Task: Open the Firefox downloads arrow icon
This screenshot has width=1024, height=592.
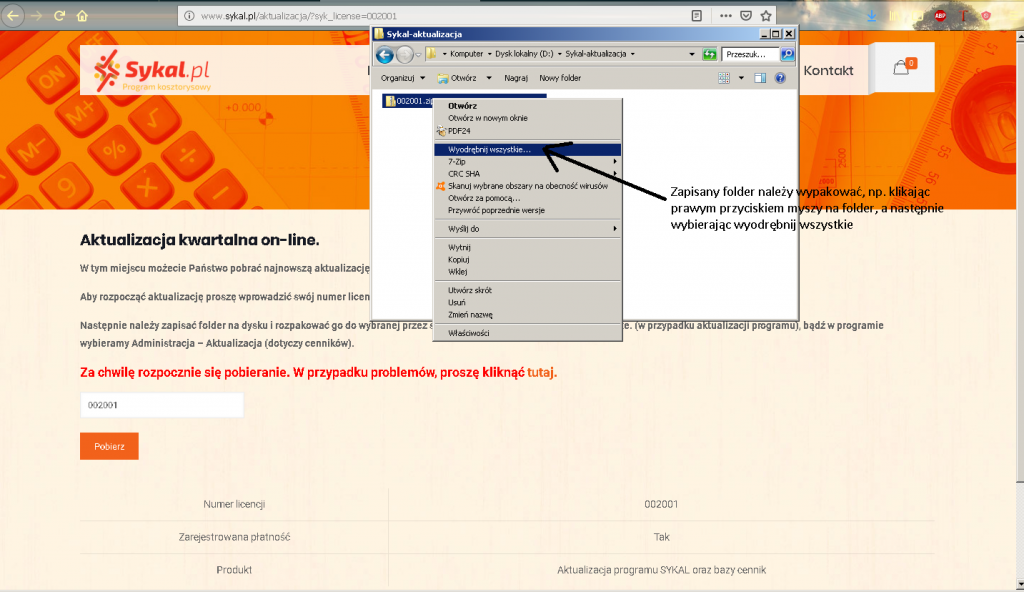Action: click(872, 15)
